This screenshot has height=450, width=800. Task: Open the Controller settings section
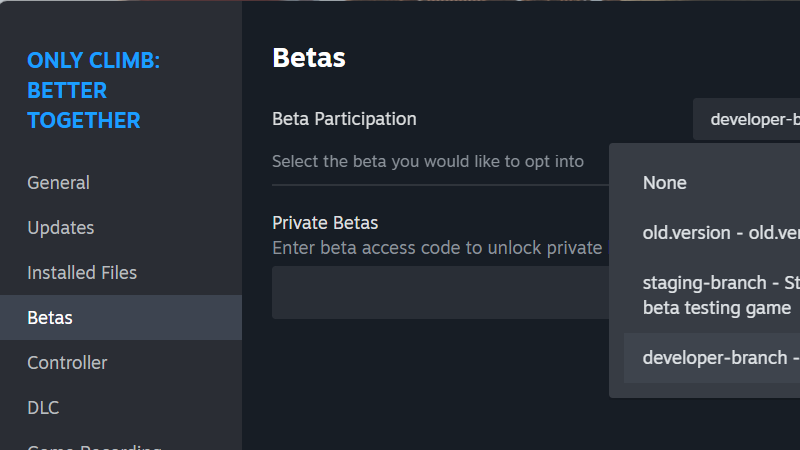[67, 363]
